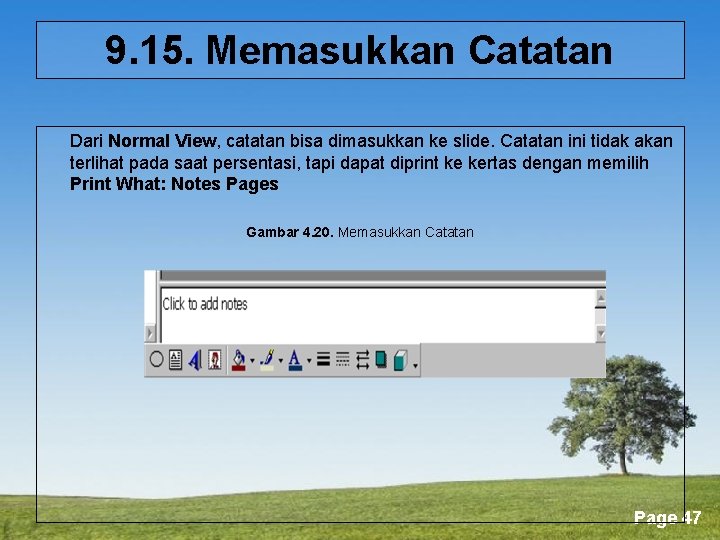Viewport: 720px width, 540px height.
Task: Click notes pane scroll down arrow
Action: pos(601,334)
